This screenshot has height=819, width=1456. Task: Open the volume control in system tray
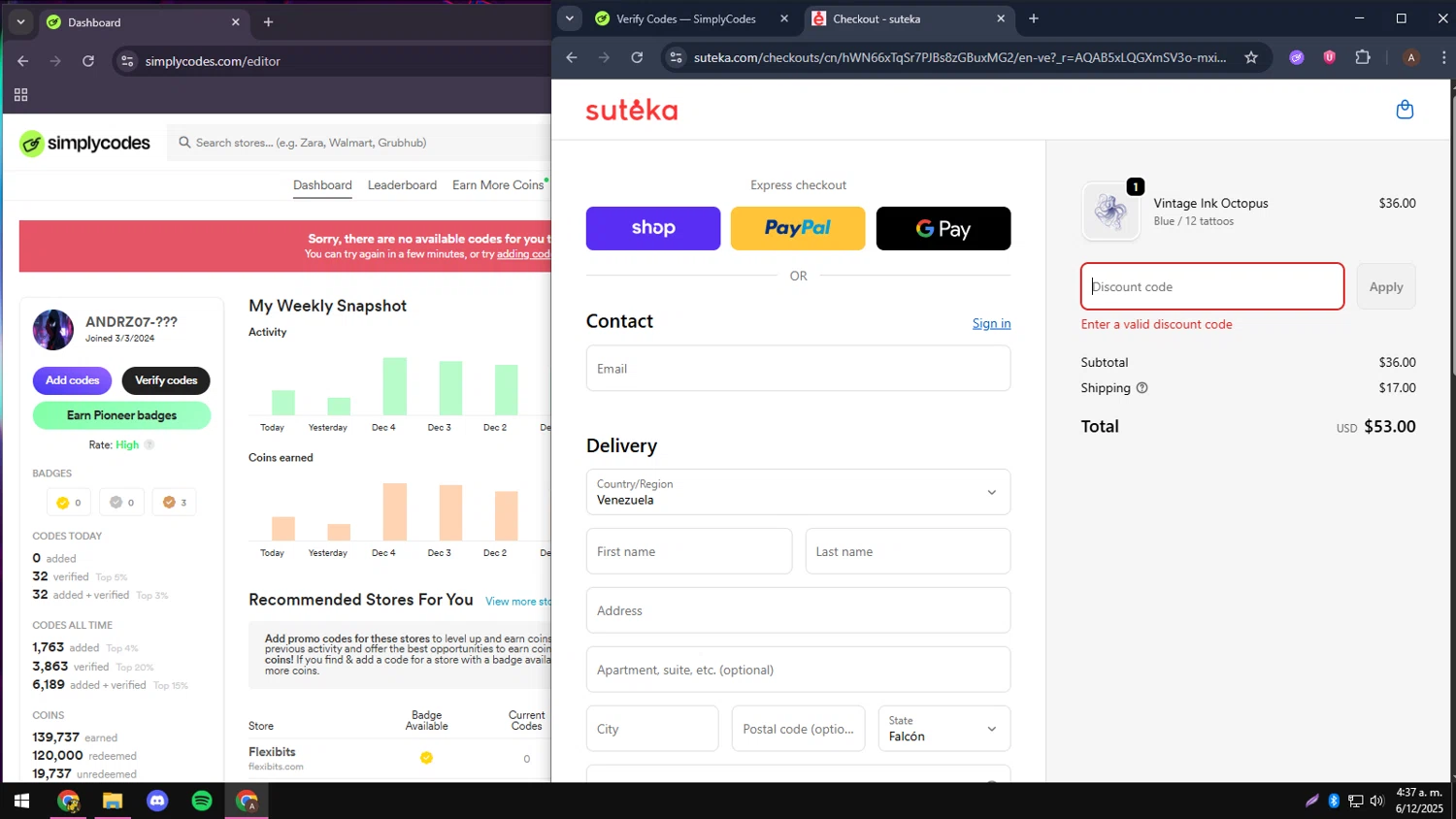click(x=1376, y=801)
